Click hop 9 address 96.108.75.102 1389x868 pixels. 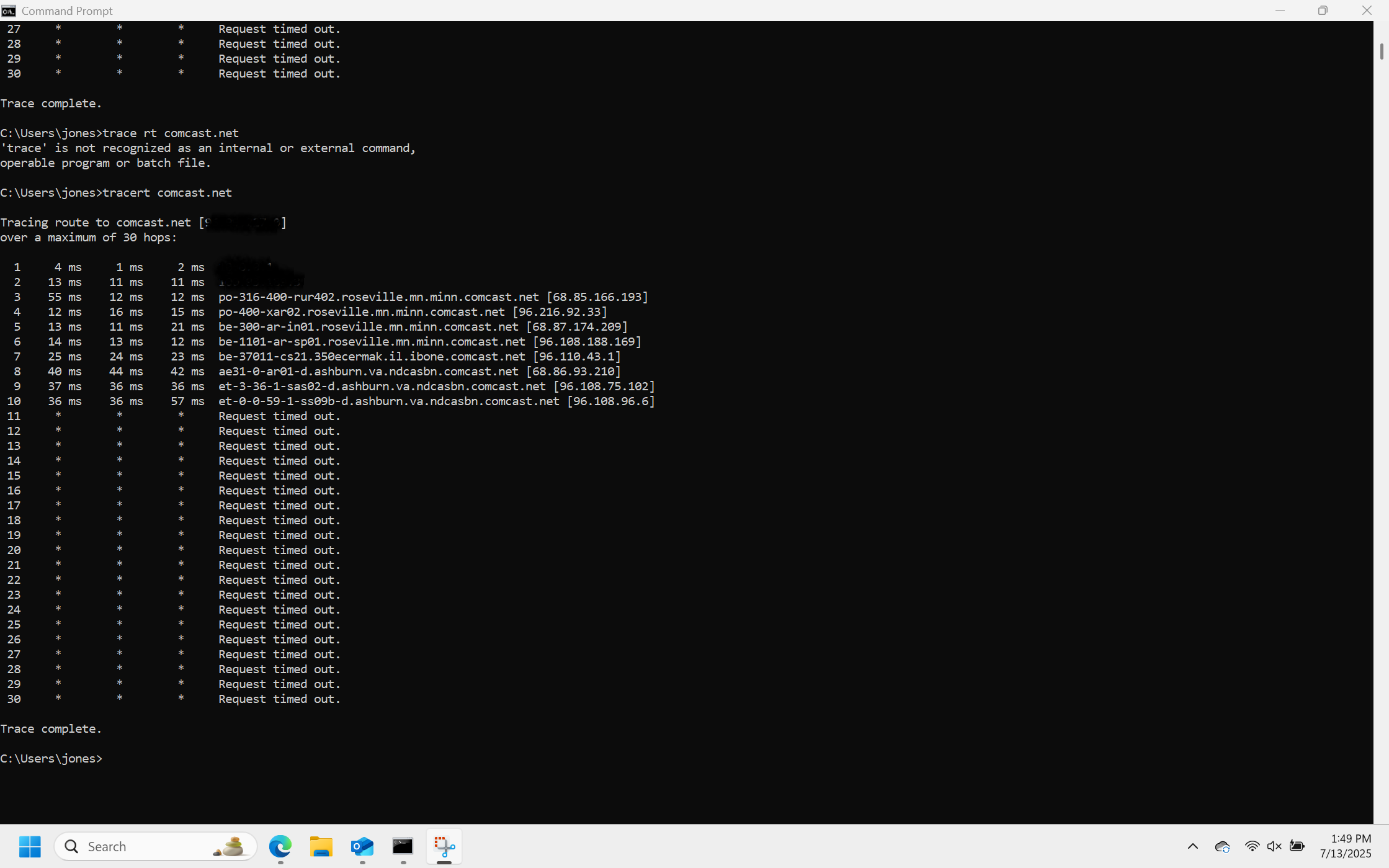click(604, 387)
